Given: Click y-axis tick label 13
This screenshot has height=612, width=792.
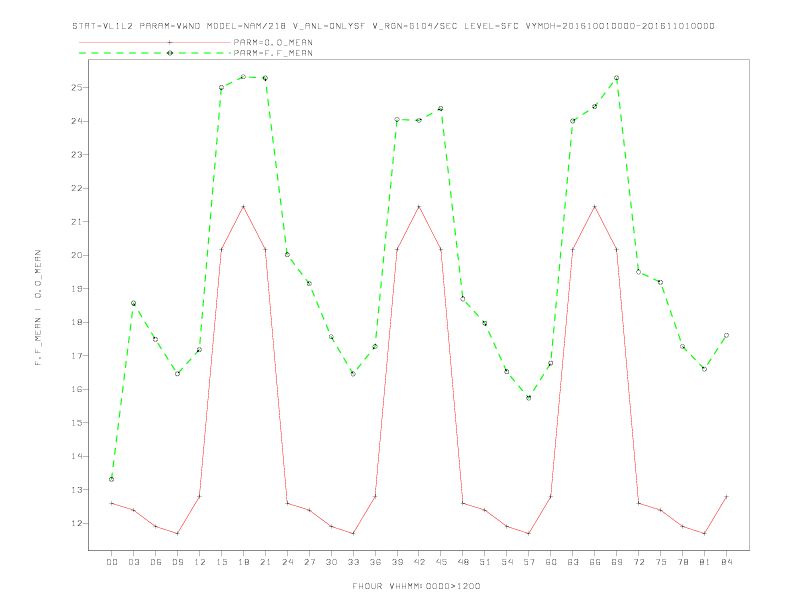Looking at the screenshot, I should (76, 490).
